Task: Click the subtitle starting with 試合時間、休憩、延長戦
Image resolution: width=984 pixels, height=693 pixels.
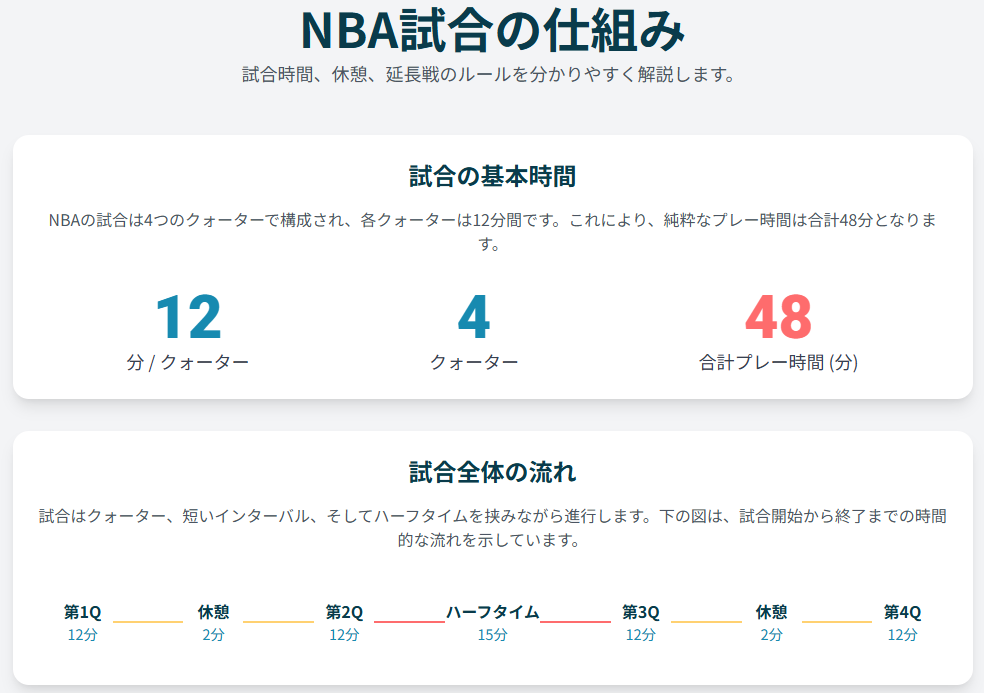Action: (489, 75)
